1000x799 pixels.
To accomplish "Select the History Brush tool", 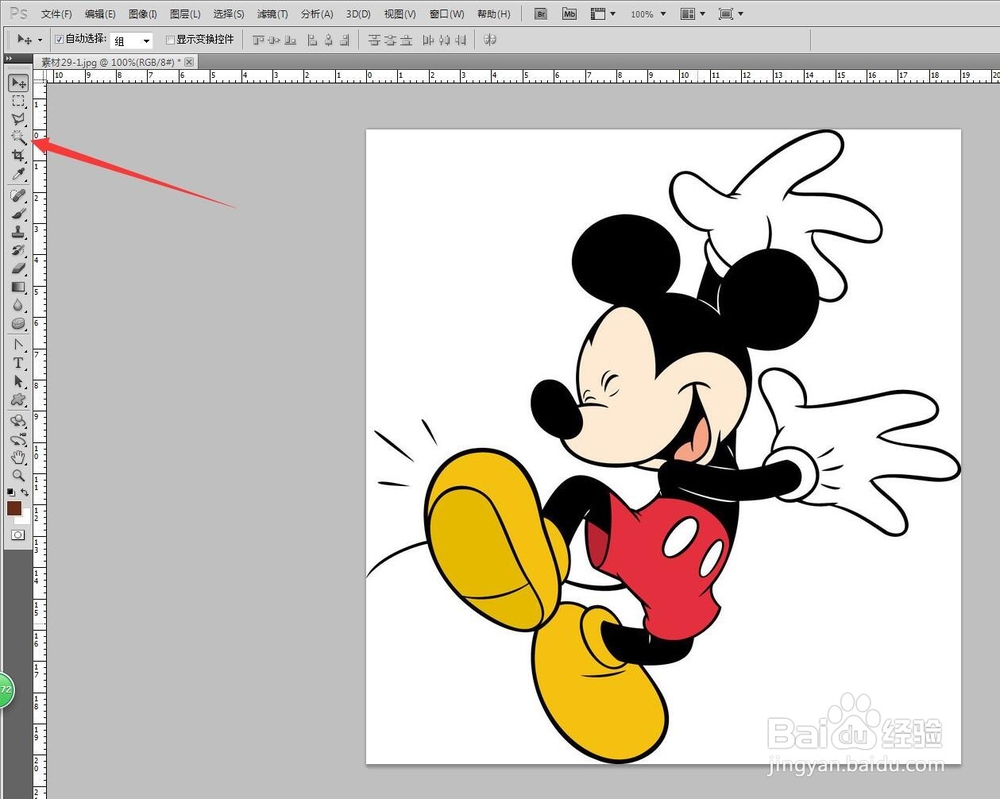I will (18, 250).
